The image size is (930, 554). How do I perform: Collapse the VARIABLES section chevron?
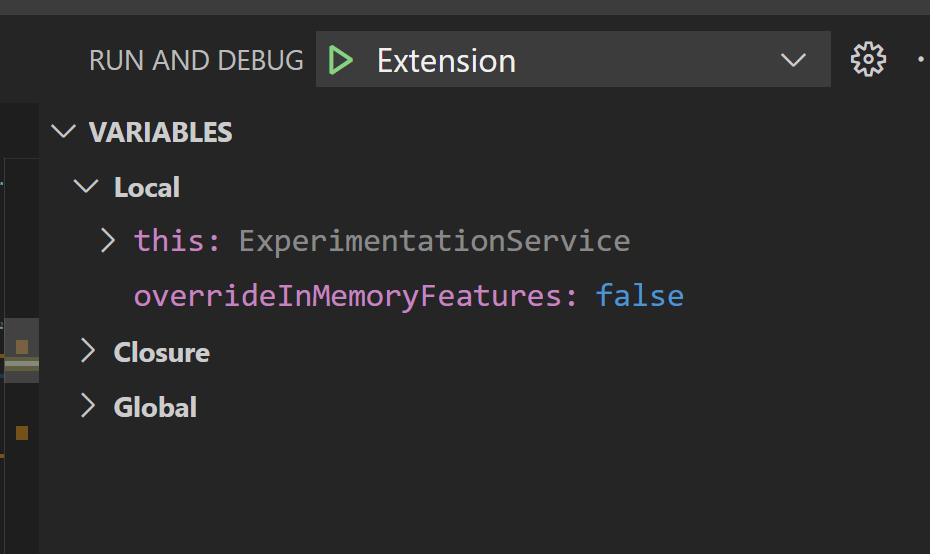pos(63,131)
